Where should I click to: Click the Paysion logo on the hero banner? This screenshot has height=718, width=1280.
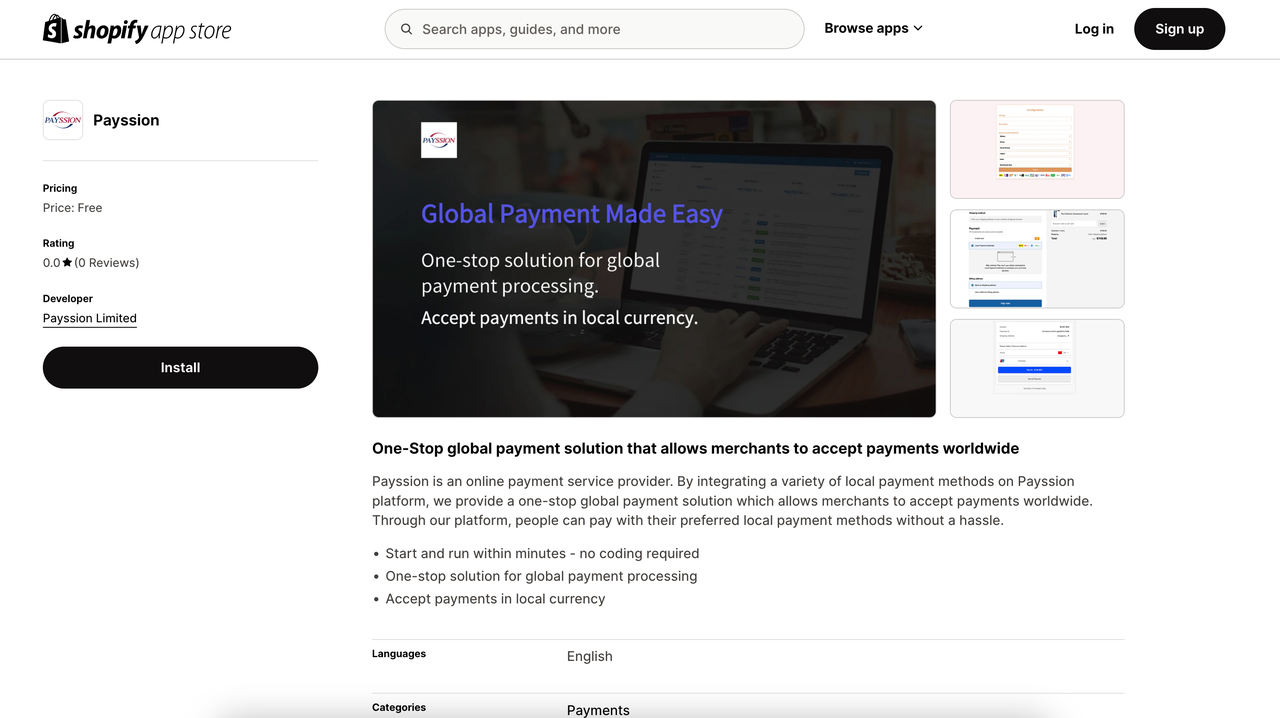coord(438,140)
